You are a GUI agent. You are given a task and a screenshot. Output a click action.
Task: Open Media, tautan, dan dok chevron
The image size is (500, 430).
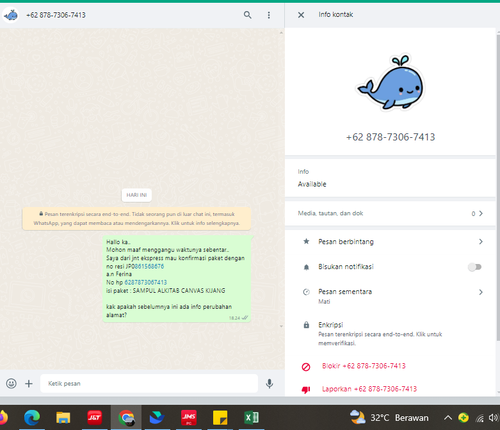(x=481, y=213)
